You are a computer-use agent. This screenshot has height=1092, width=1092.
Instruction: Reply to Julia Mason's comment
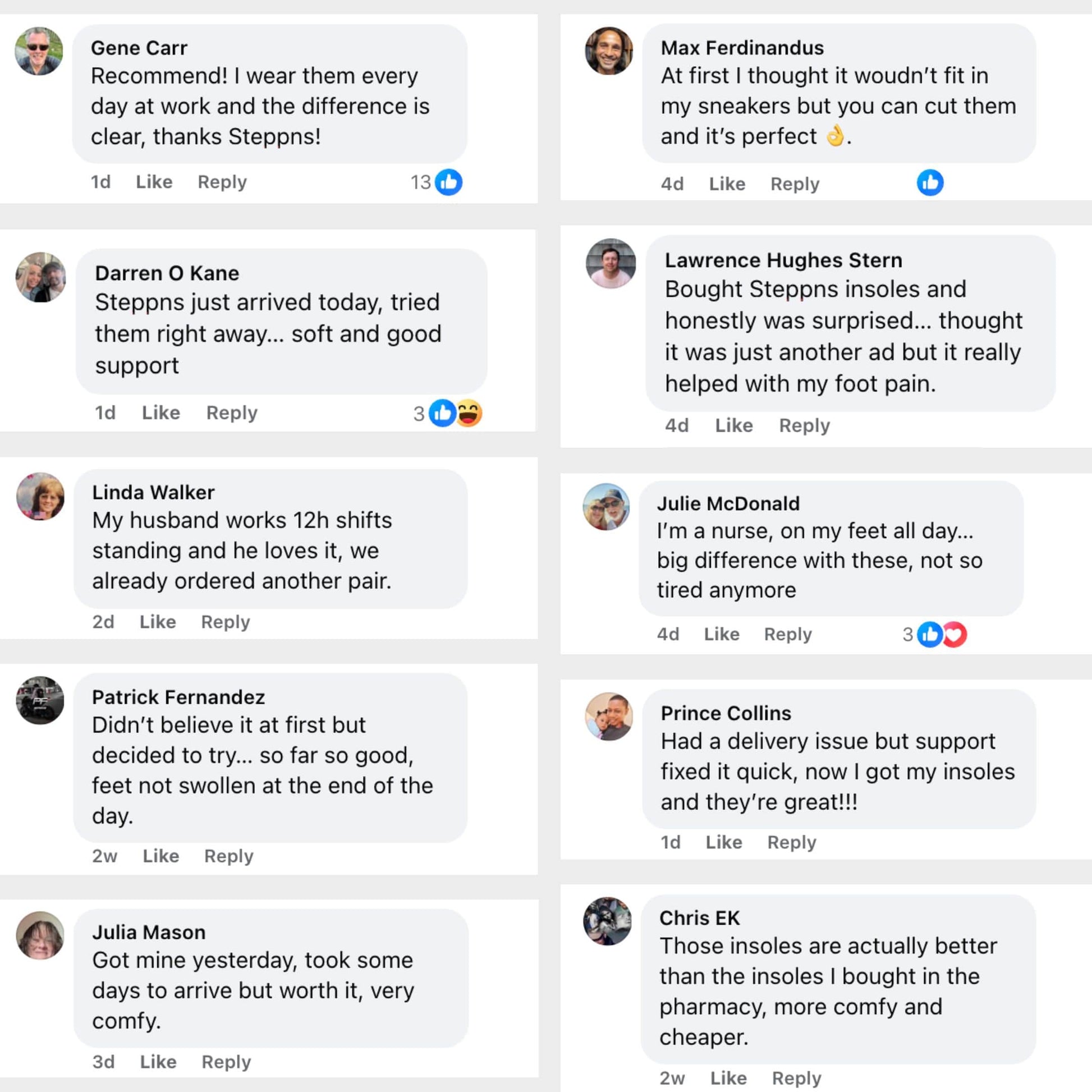coord(226,1062)
